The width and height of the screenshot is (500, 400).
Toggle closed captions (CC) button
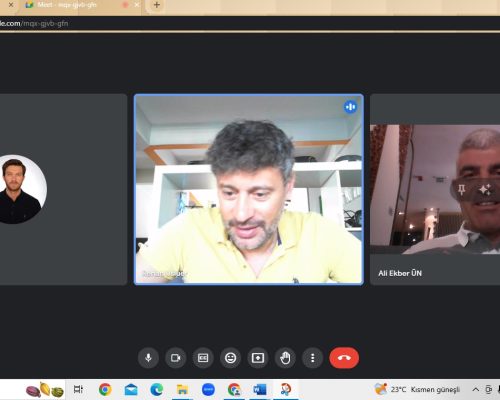(x=203, y=358)
